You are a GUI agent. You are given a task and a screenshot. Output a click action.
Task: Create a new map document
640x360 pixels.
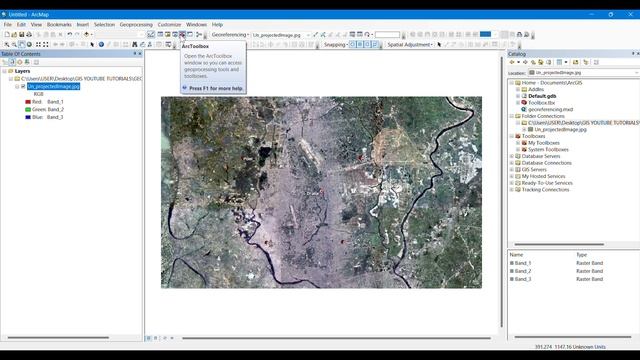click(7, 35)
